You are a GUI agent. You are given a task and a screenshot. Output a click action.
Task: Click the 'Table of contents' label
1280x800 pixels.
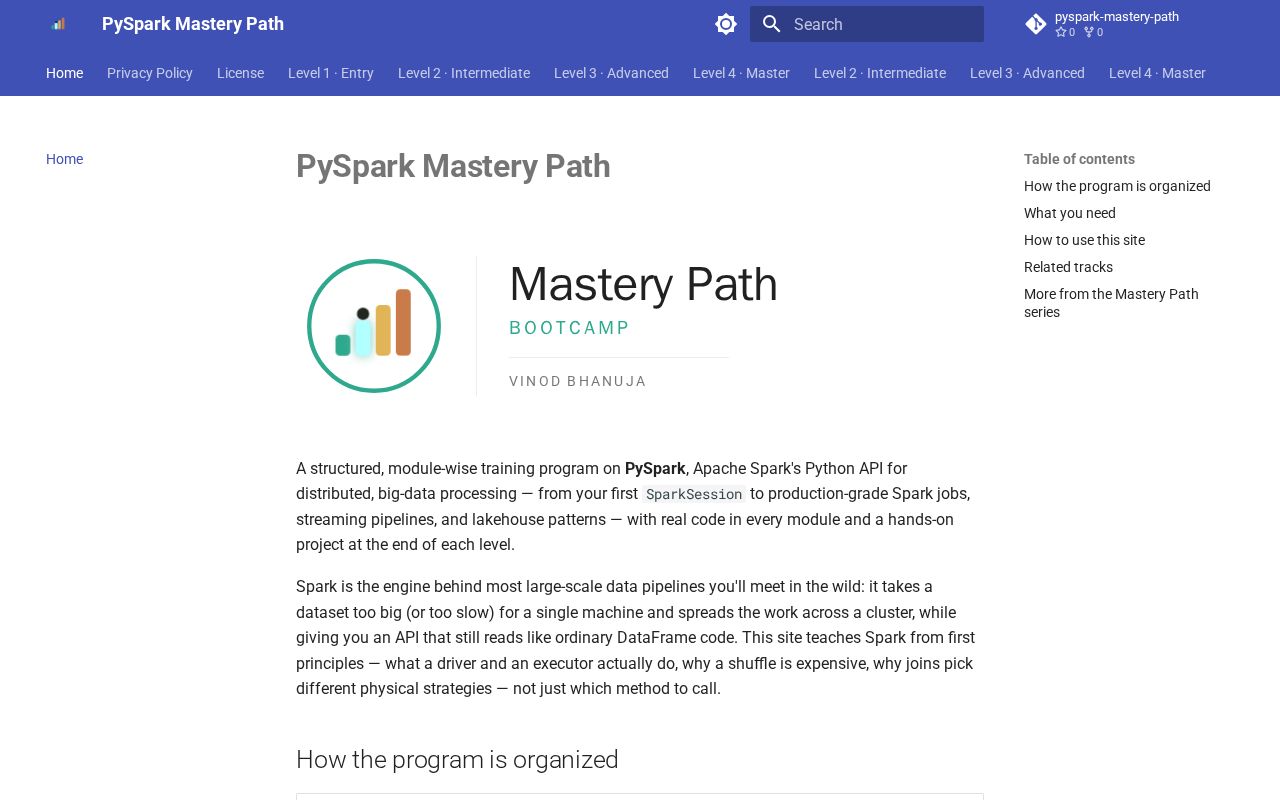coord(1079,159)
